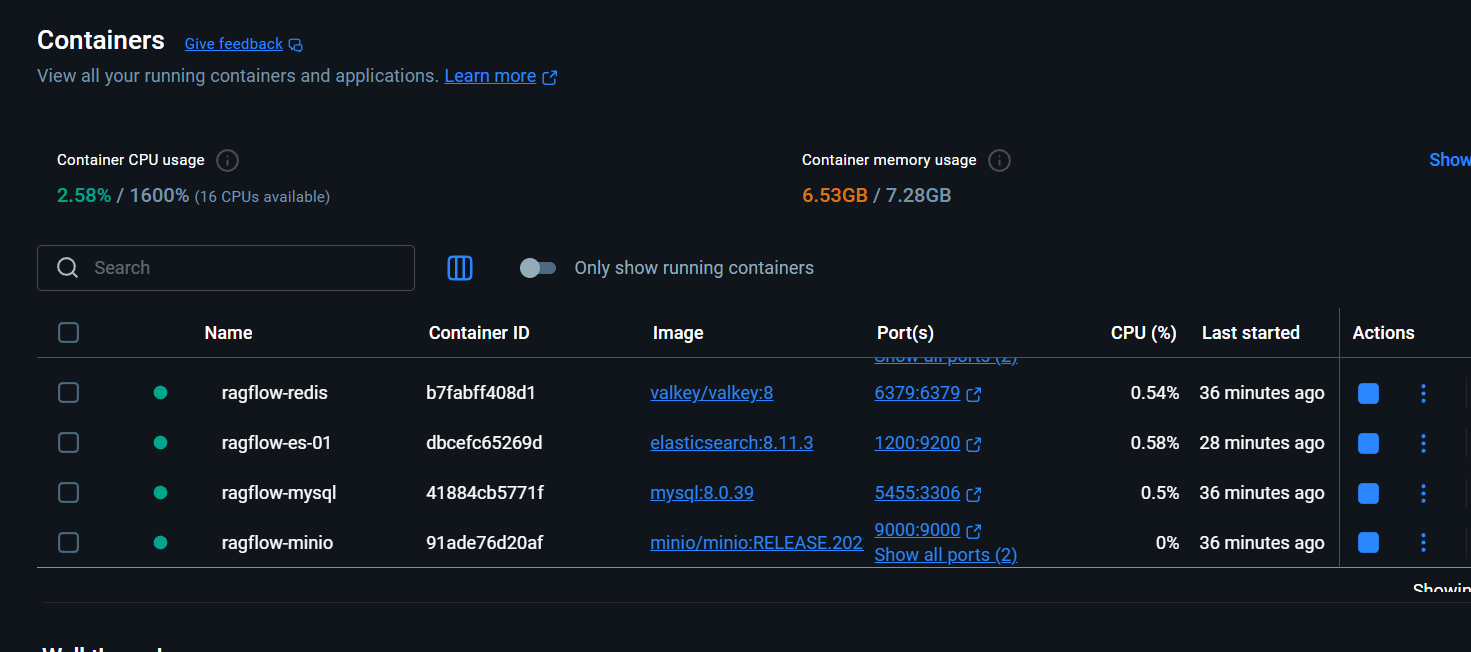The image size is (1471, 652).
Task: Click container ID dbcefc65269d
Action: pyautogui.click(x=484, y=443)
